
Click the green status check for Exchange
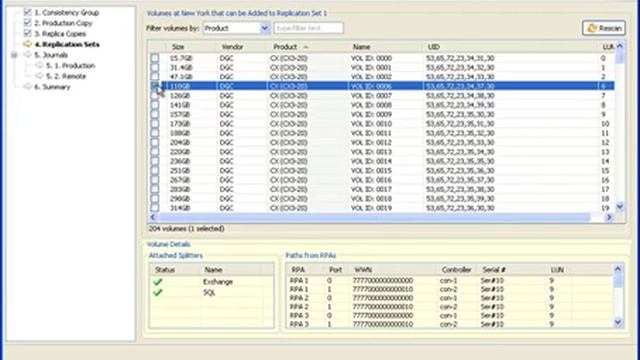coord(158,282)
